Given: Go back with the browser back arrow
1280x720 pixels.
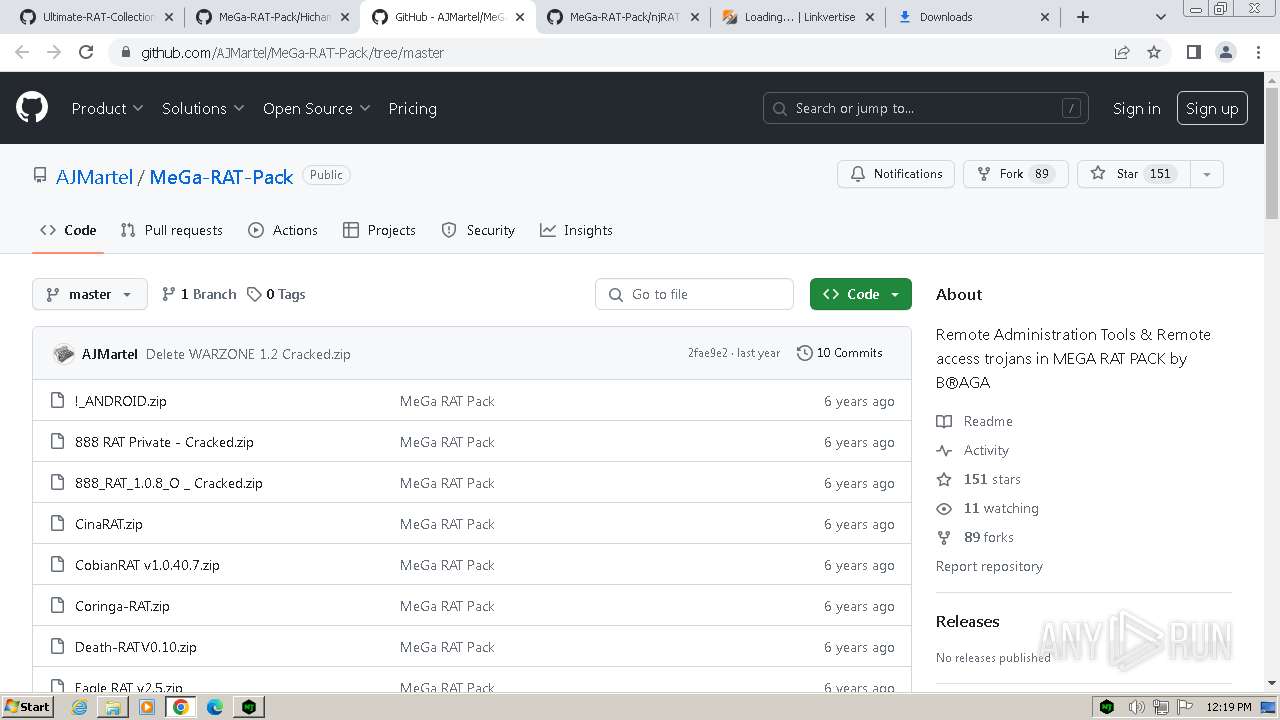Looking at the screenshot, I should [22, 52].
